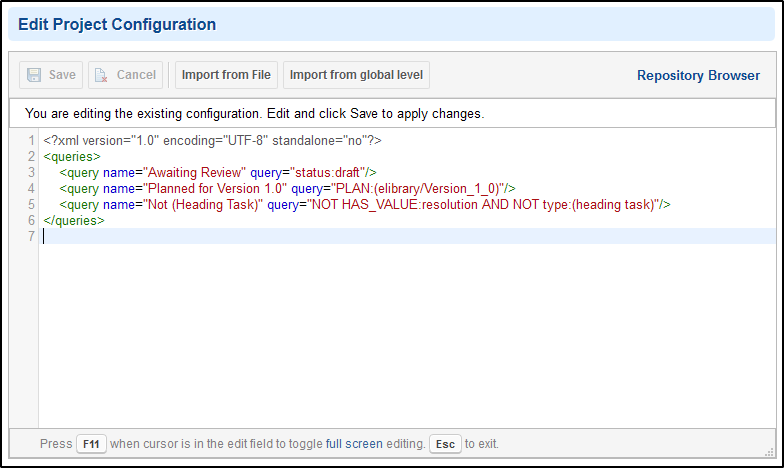This screenshot has height=468, width=784.
Task: Click the Awaiting Review query line
Action: pyautogui.click(x=218, y=172)
